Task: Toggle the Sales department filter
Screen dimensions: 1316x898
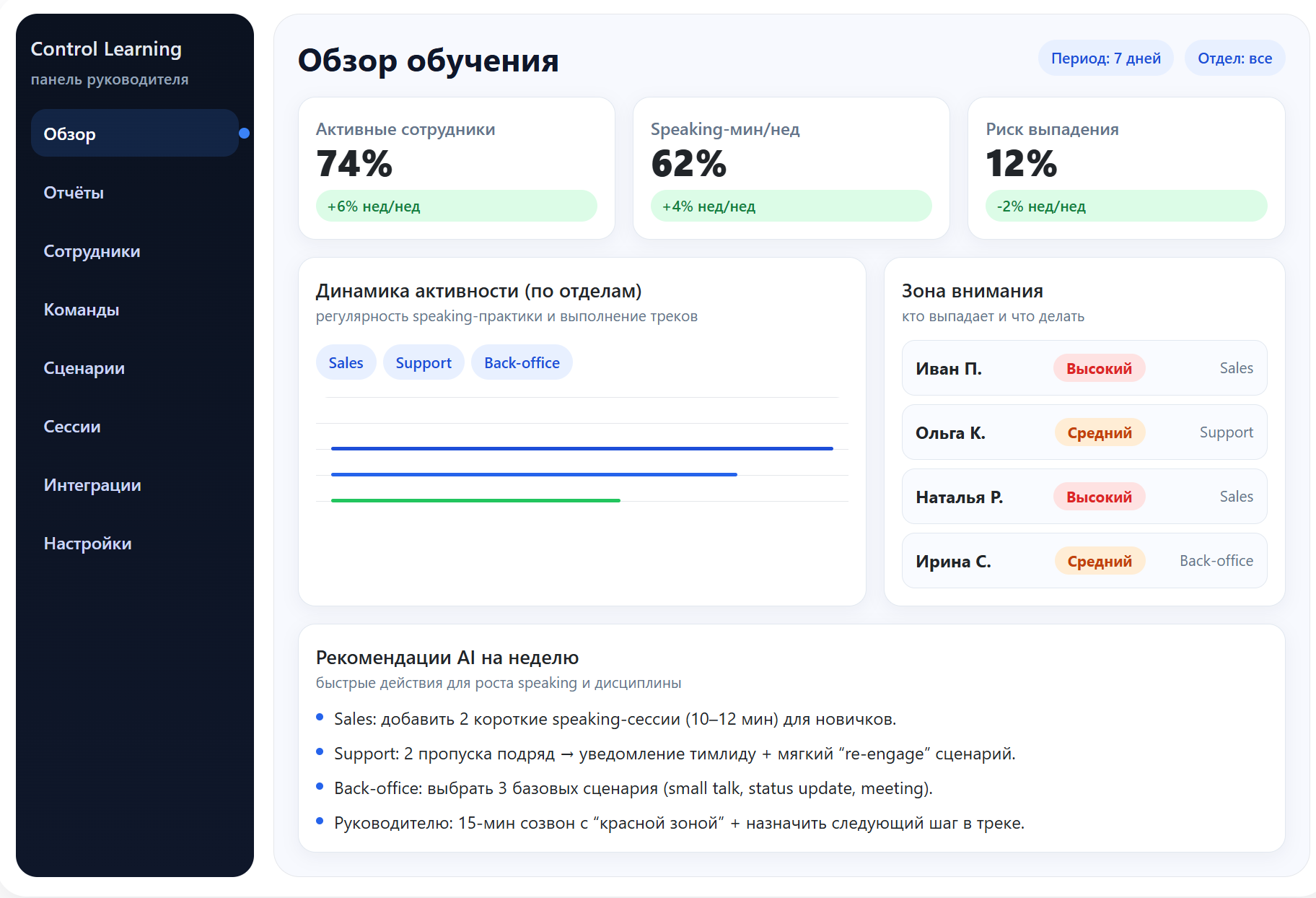Action: tap(346, 362)
